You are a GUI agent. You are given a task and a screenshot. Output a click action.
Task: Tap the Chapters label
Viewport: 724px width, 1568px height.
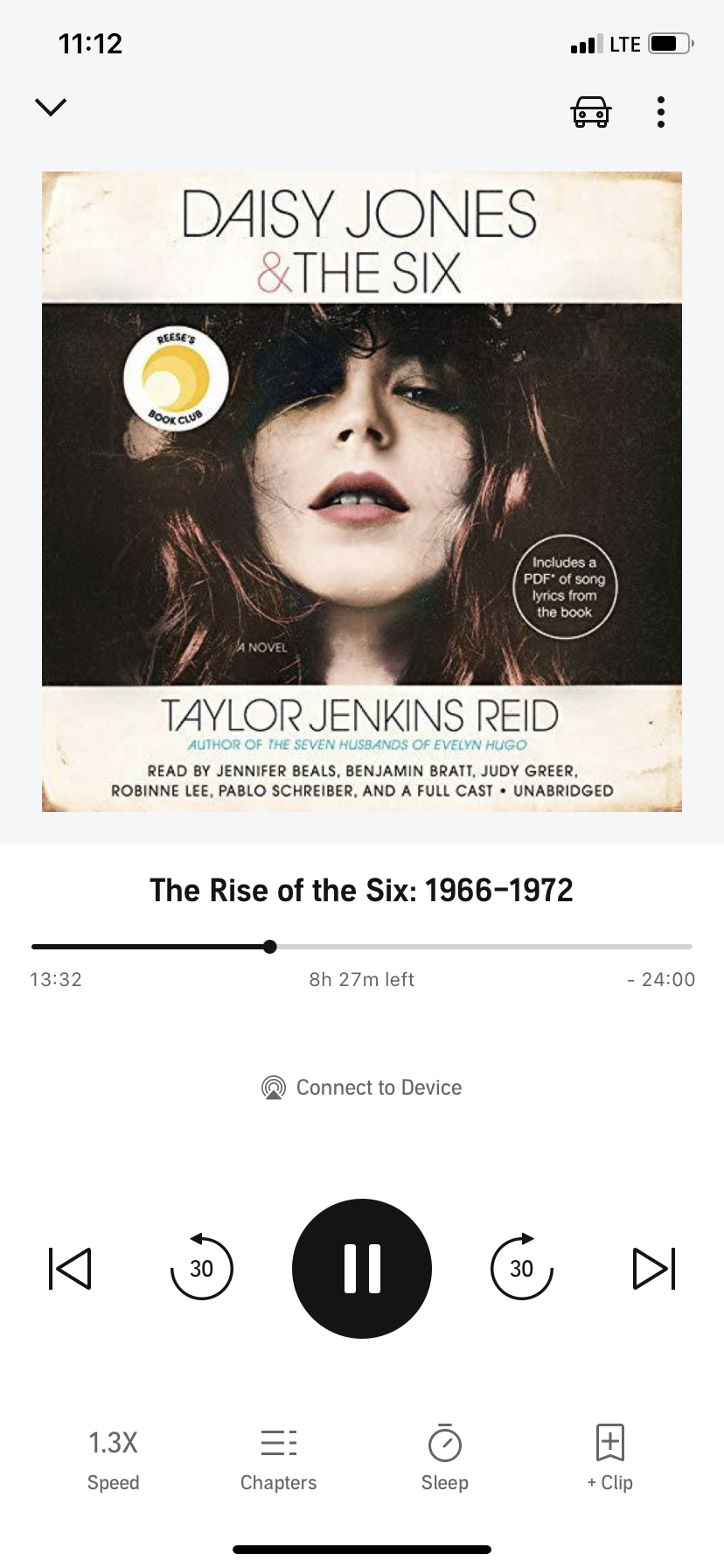(279, 1482)
